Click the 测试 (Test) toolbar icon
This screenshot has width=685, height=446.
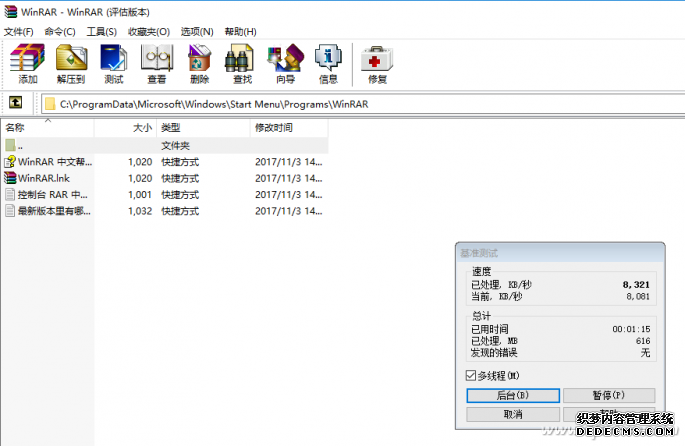coord(114,58)
